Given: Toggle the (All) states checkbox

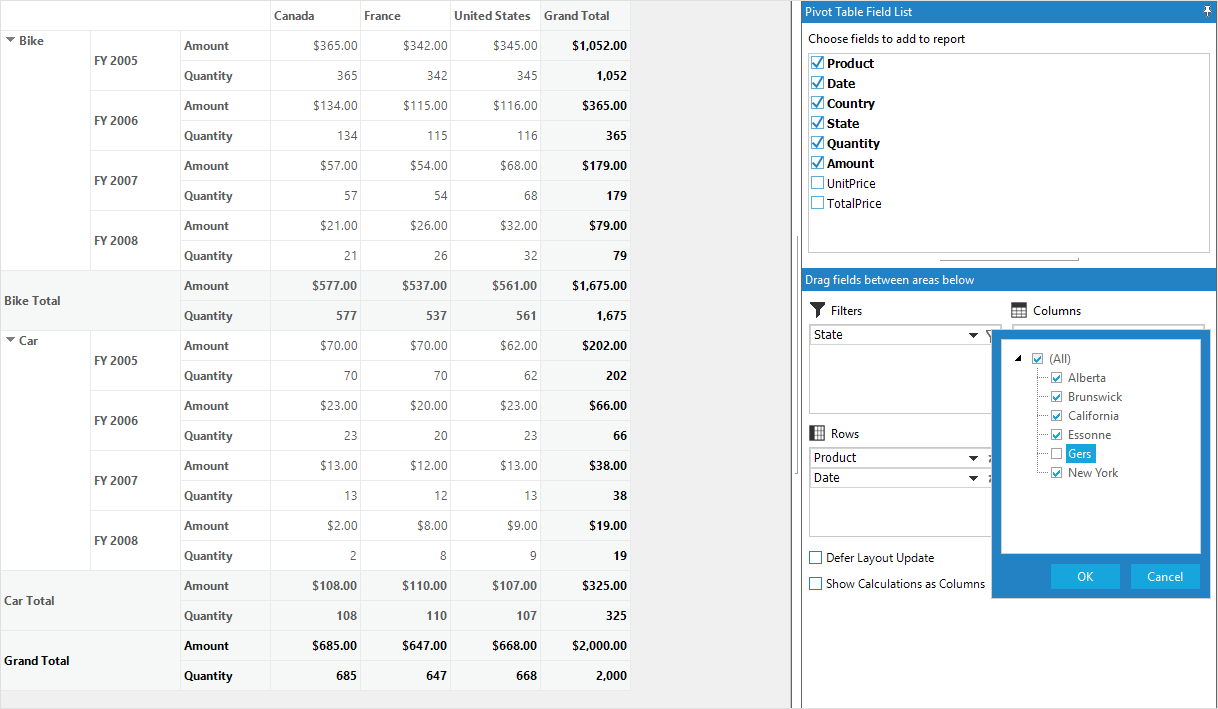Looking at the screenshot, I should click(x=1037, y=358).
